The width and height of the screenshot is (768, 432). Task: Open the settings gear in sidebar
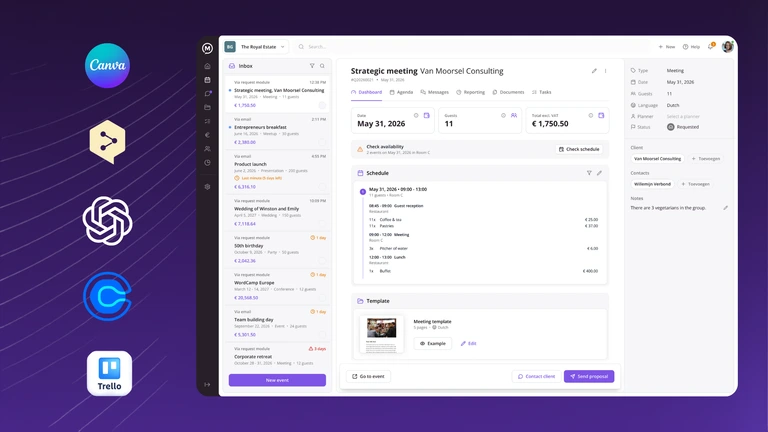(x=207, y=187)
